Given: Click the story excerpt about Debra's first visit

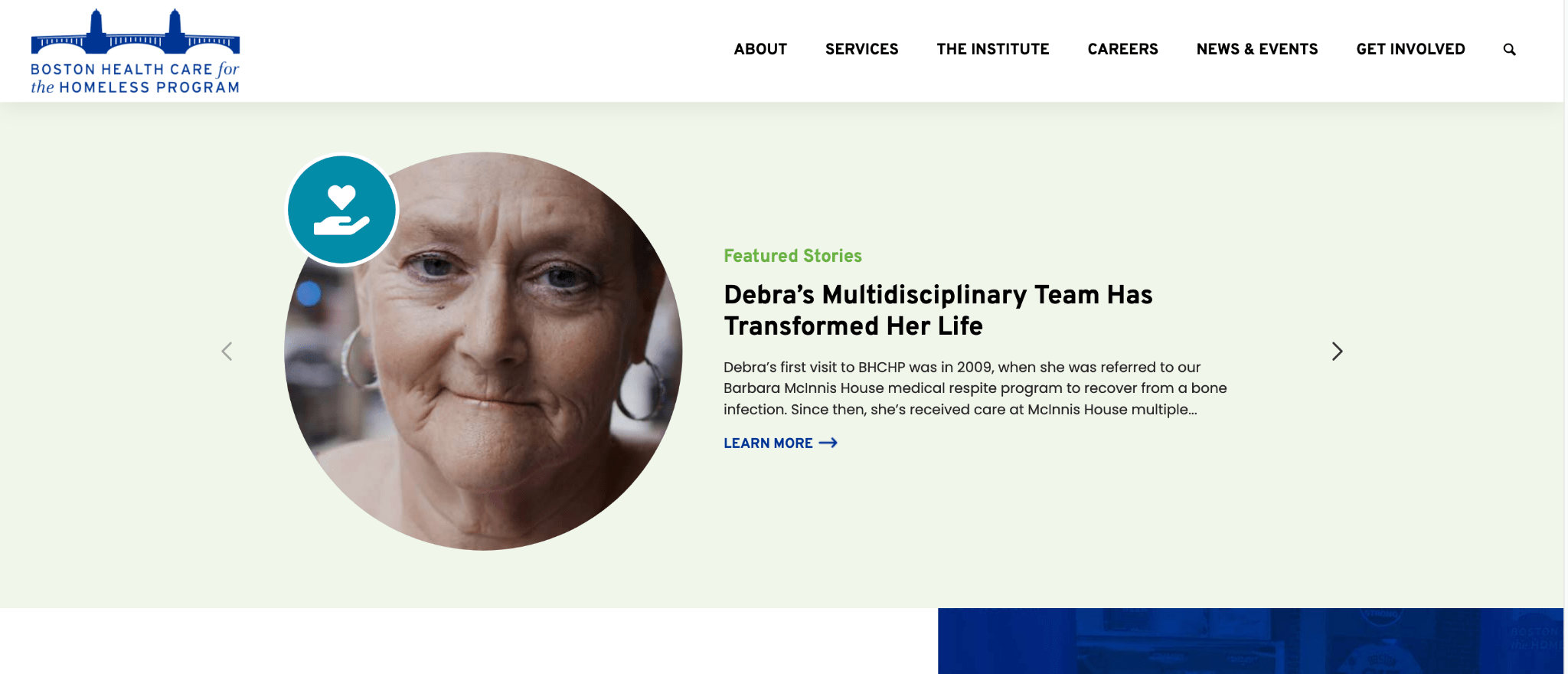Looking at the screenshot, I should tap(975, 388).
